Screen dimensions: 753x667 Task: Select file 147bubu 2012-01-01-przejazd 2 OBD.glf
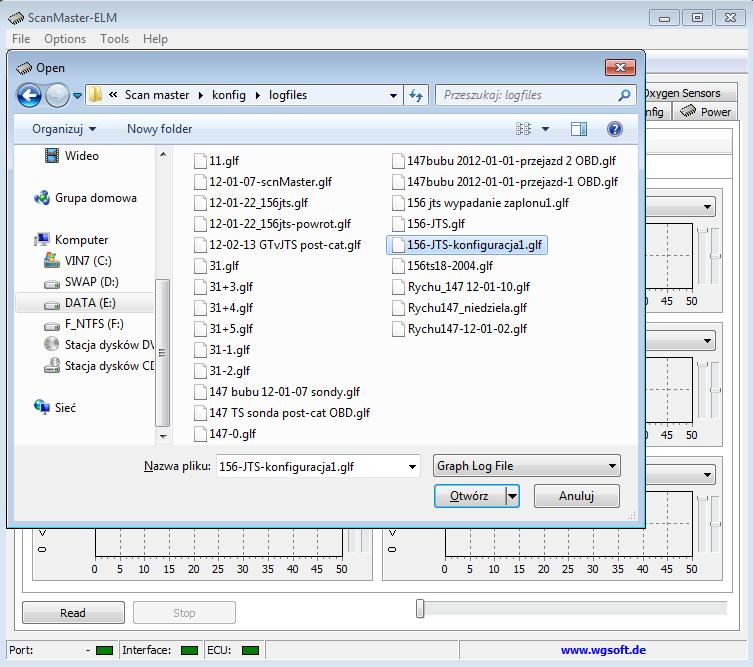pyautogui.click(x=504, y=161)
